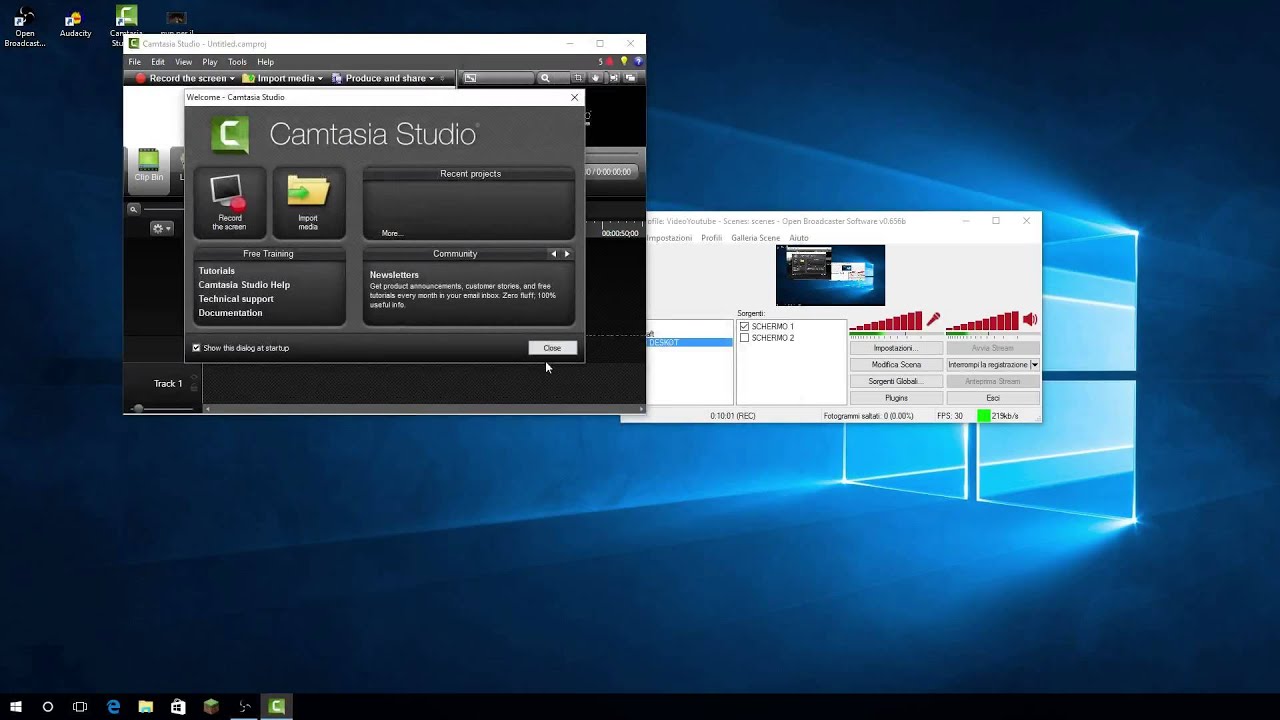Open the Play menu in Camtasia
Screen dimensions: 1280x720
tap(209, 62)
